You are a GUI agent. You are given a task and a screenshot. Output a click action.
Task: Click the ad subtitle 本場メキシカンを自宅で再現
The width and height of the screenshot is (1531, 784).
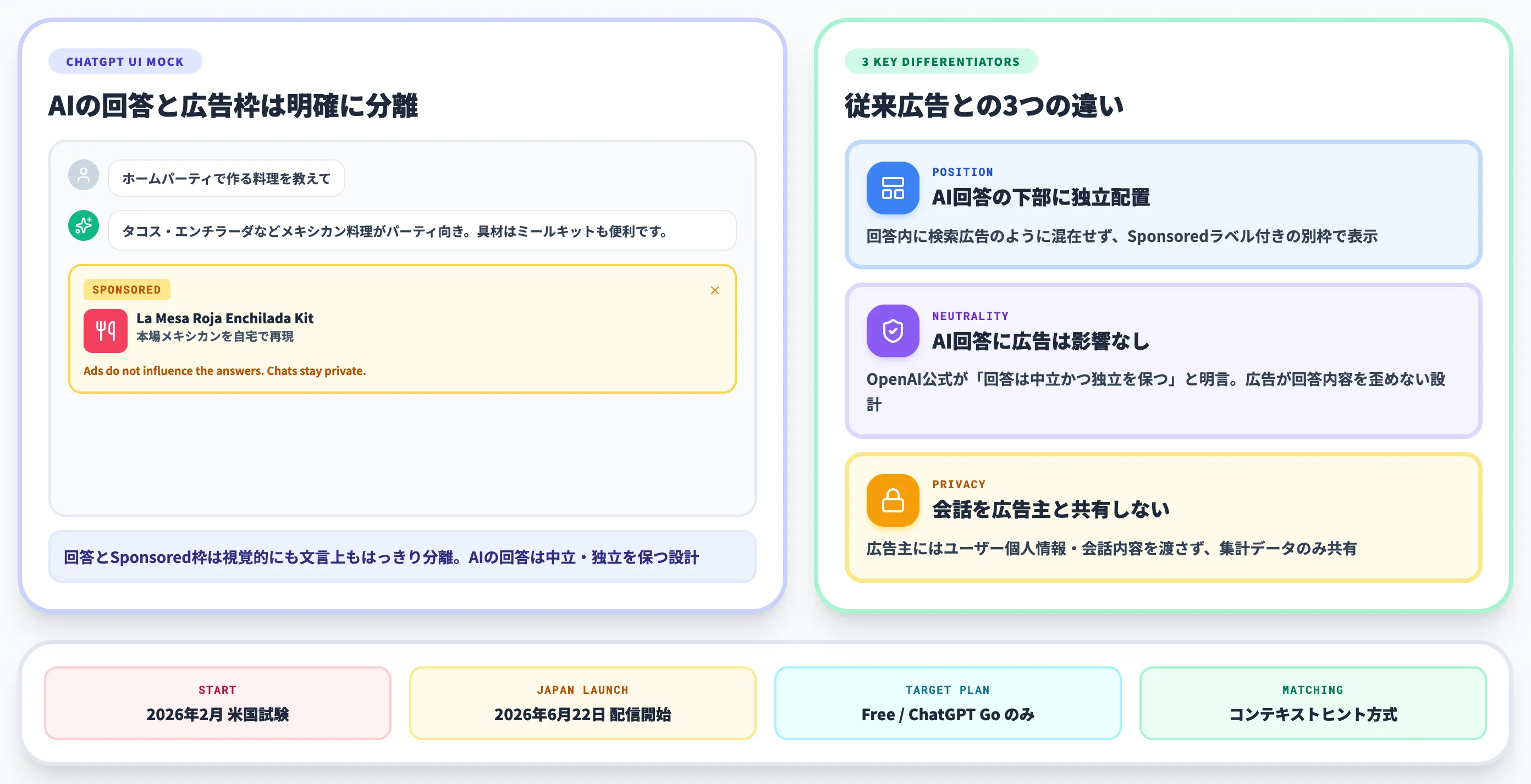tap(215, 336)
